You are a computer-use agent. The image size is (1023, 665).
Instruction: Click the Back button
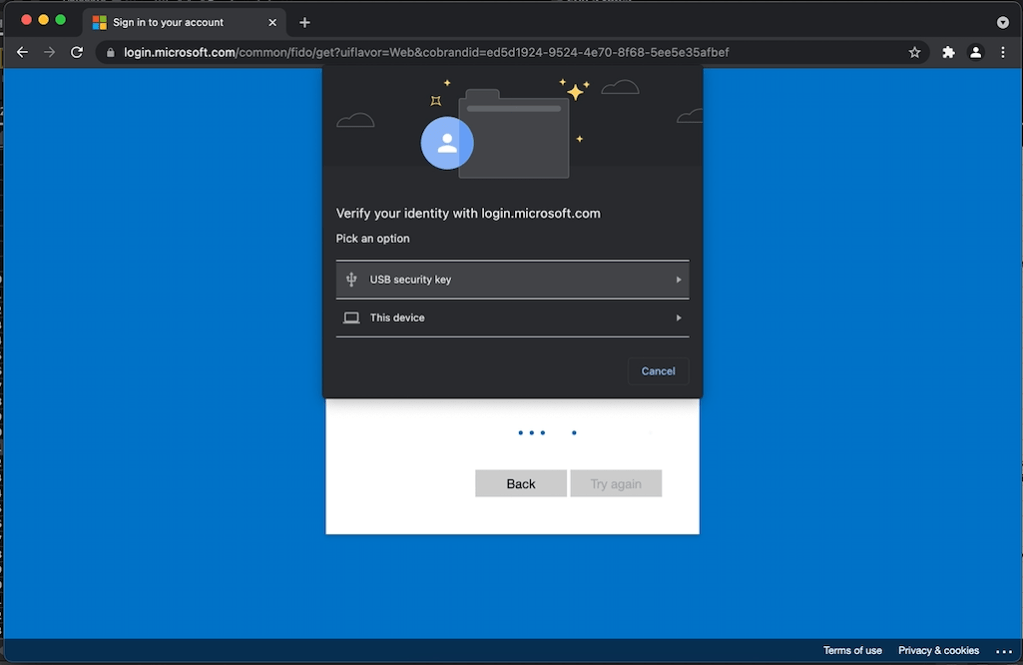[x=520, y=483]
